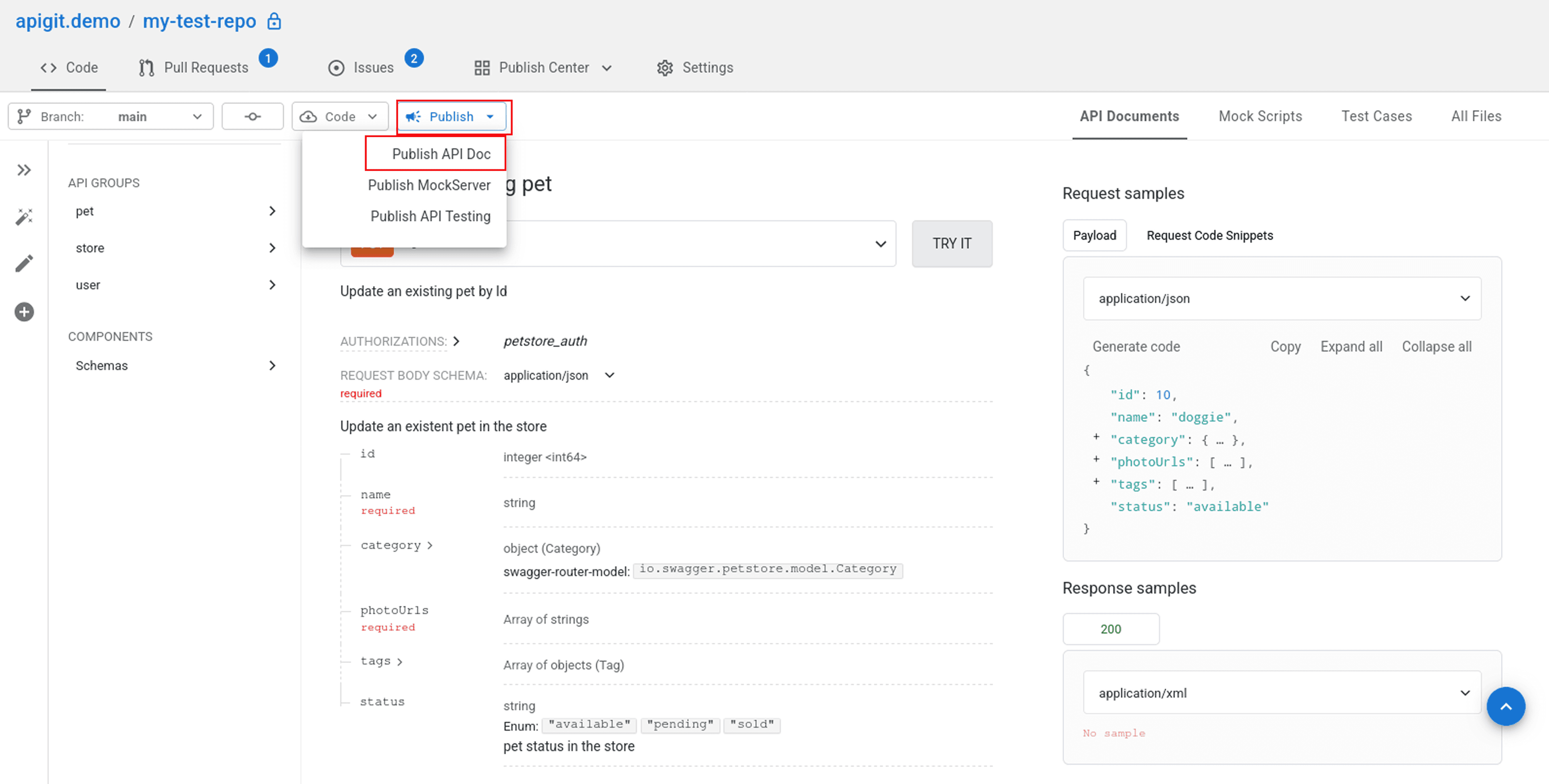Select Publish MockServer from menu
The width and height of the screenshot is (1549, 784).
coord(429,185)
